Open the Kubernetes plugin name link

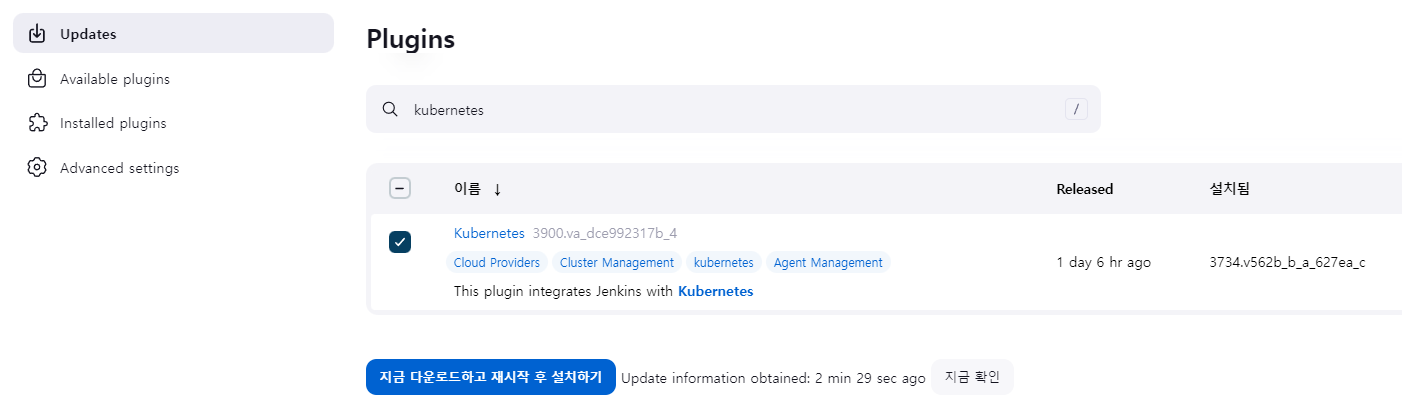point(489,233)
